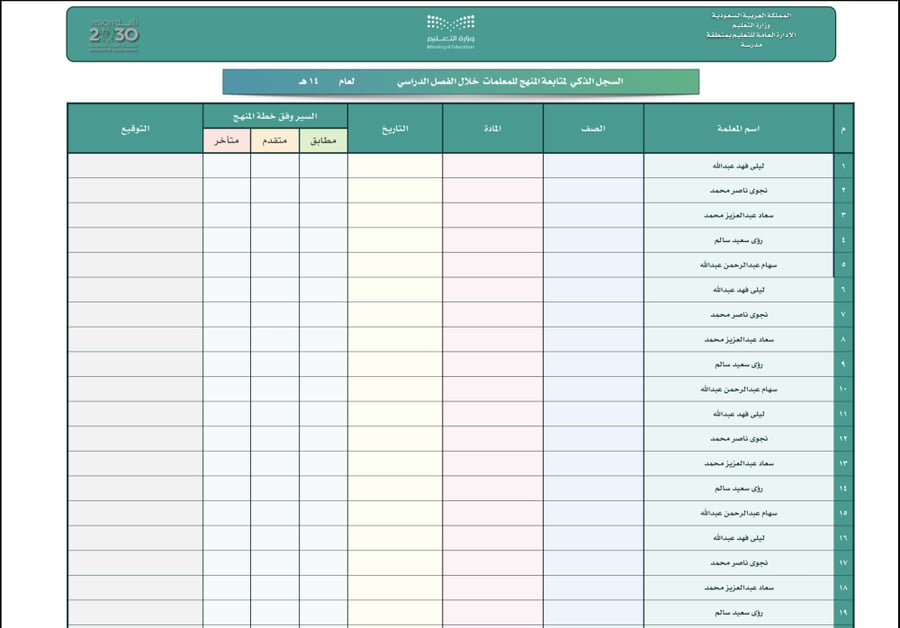Tick the متأخر cell in row ٦

[227, 290]
